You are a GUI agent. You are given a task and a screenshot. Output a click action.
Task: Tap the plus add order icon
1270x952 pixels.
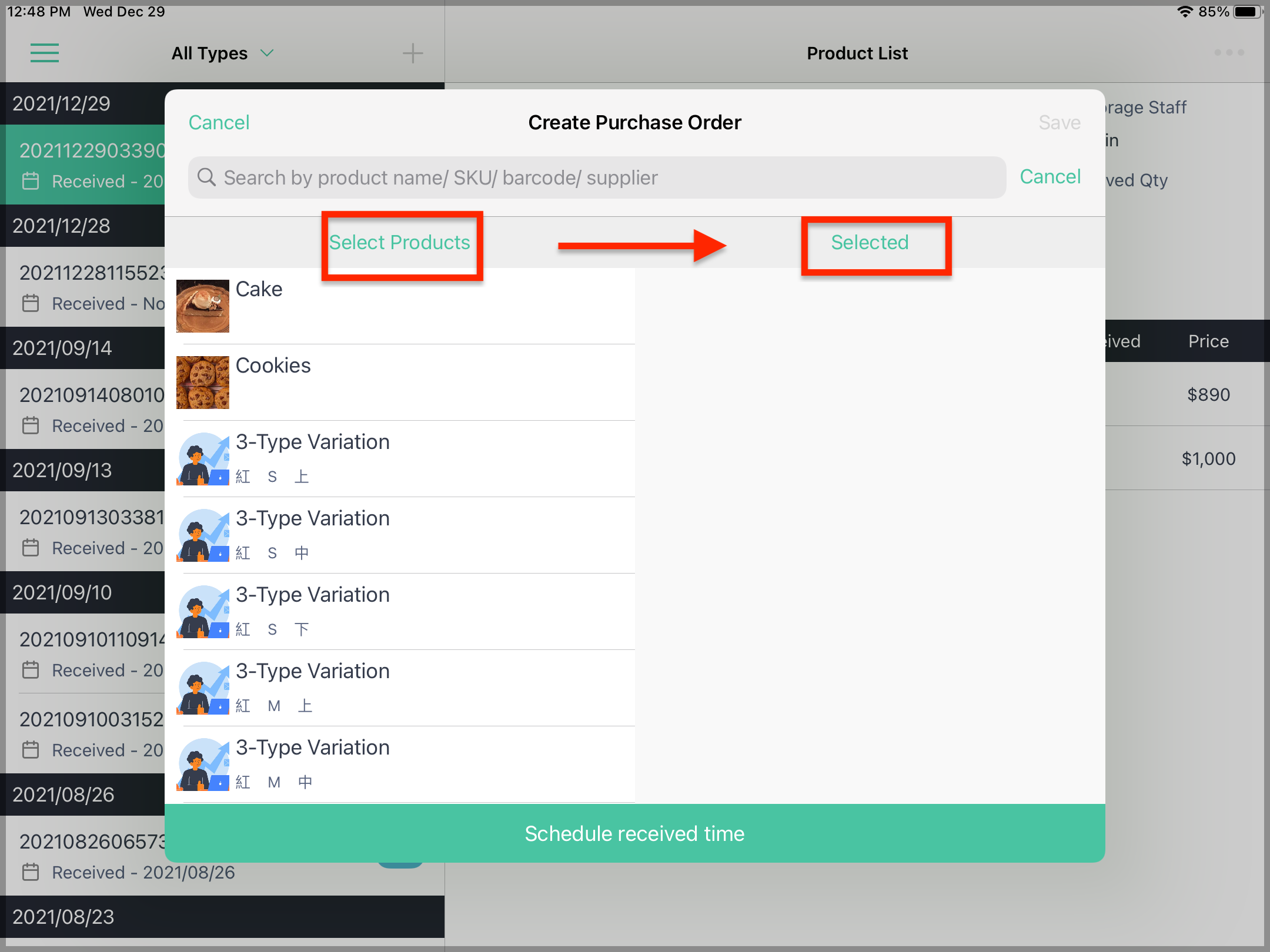point(413,53)
